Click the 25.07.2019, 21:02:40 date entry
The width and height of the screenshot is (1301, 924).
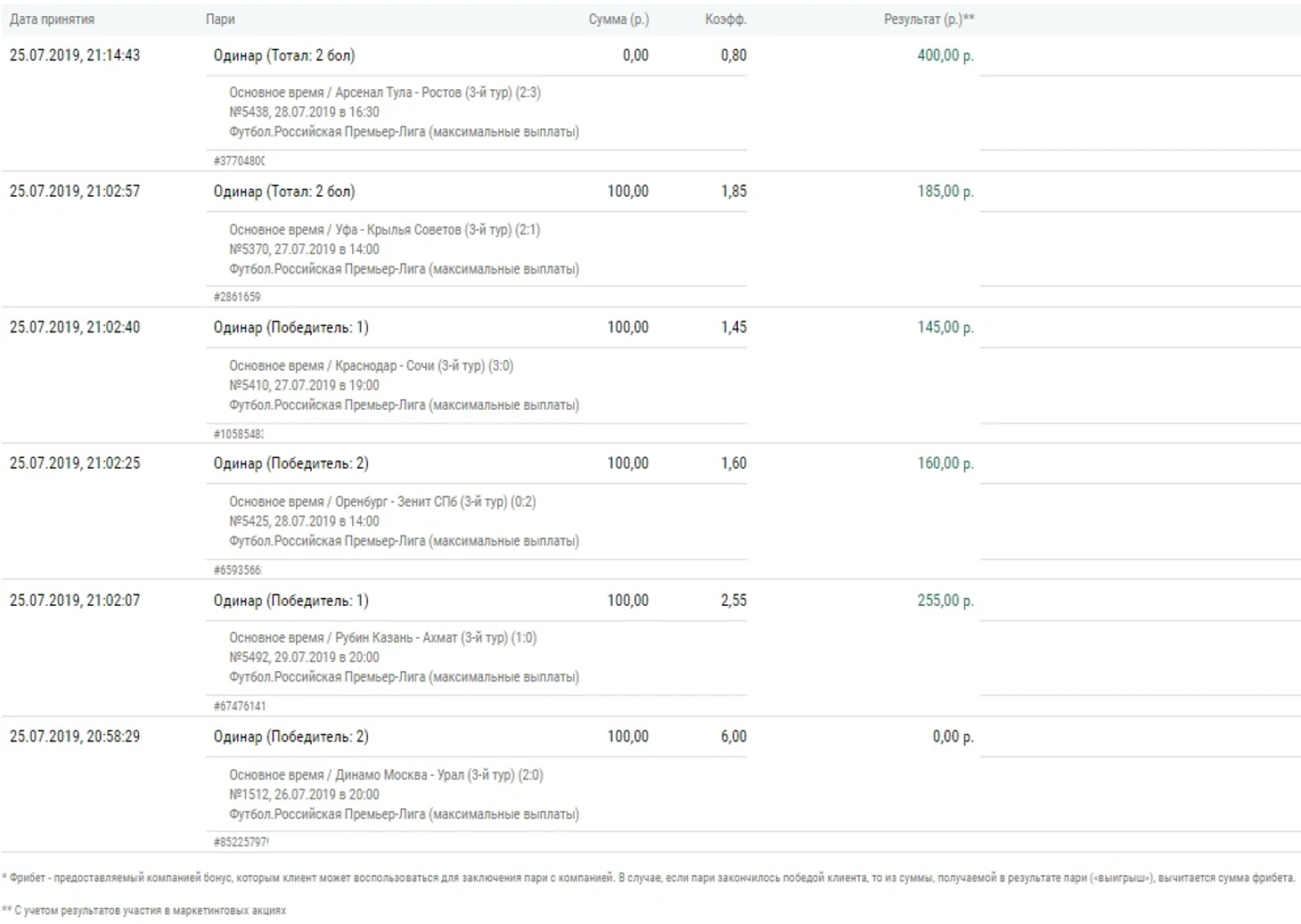75,327
